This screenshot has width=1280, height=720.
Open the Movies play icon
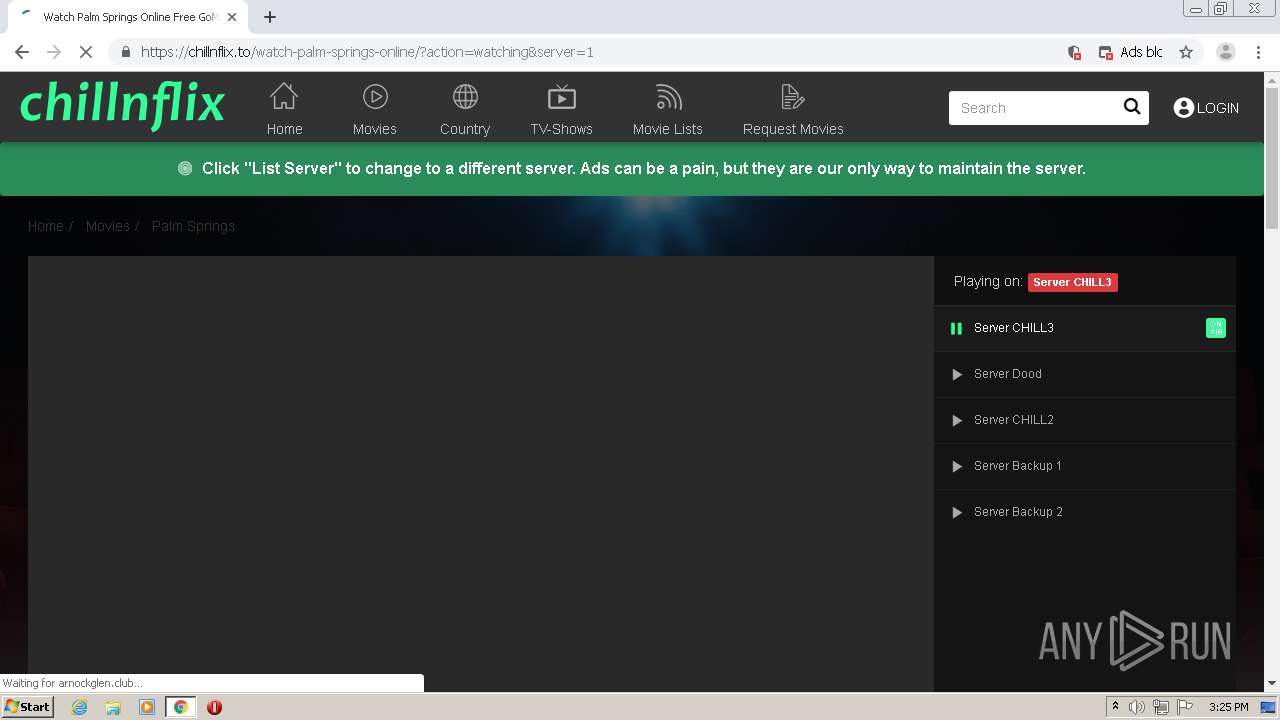click(x=375, y=97)
